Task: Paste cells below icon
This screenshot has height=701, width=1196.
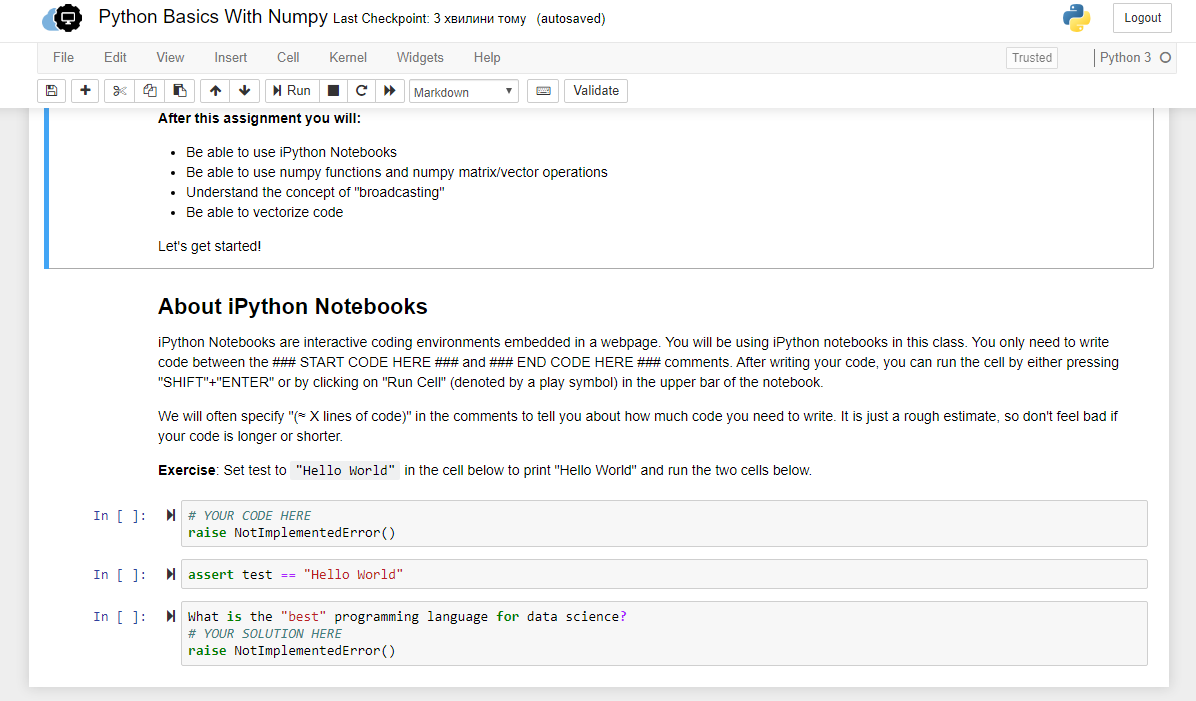Action: (180, 91)
